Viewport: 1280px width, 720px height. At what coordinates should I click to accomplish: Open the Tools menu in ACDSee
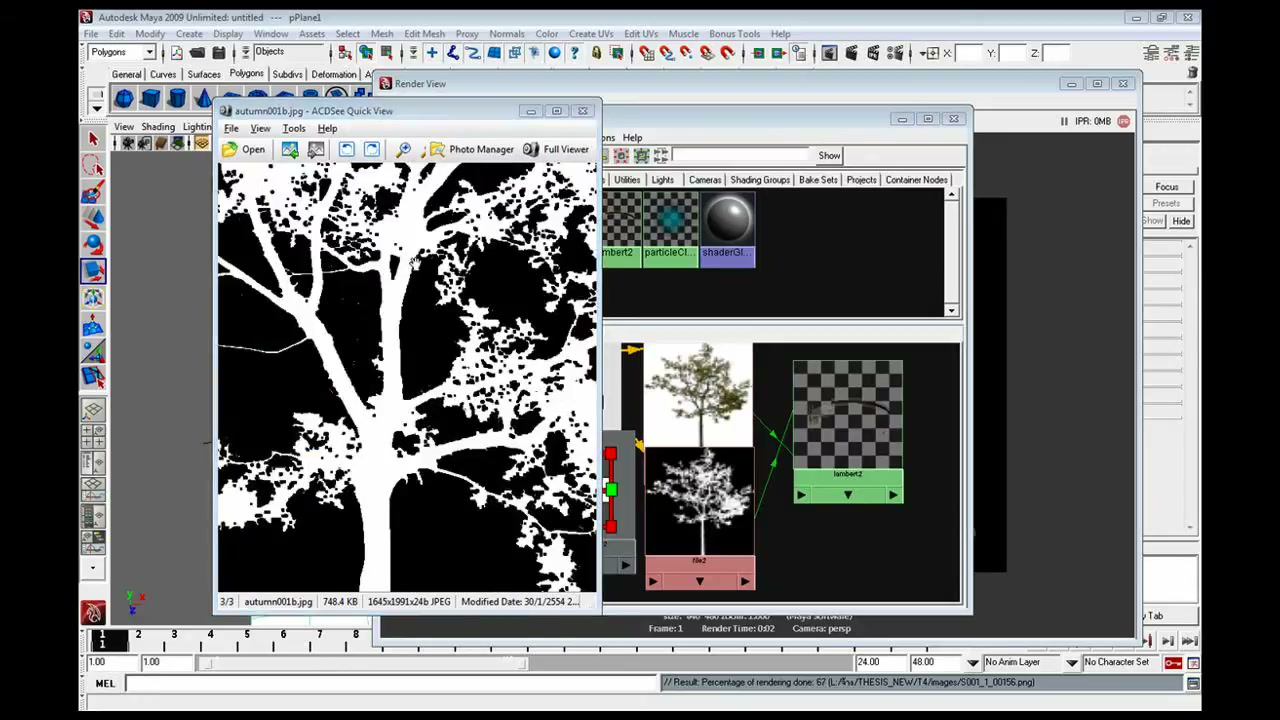click(294, 129)
